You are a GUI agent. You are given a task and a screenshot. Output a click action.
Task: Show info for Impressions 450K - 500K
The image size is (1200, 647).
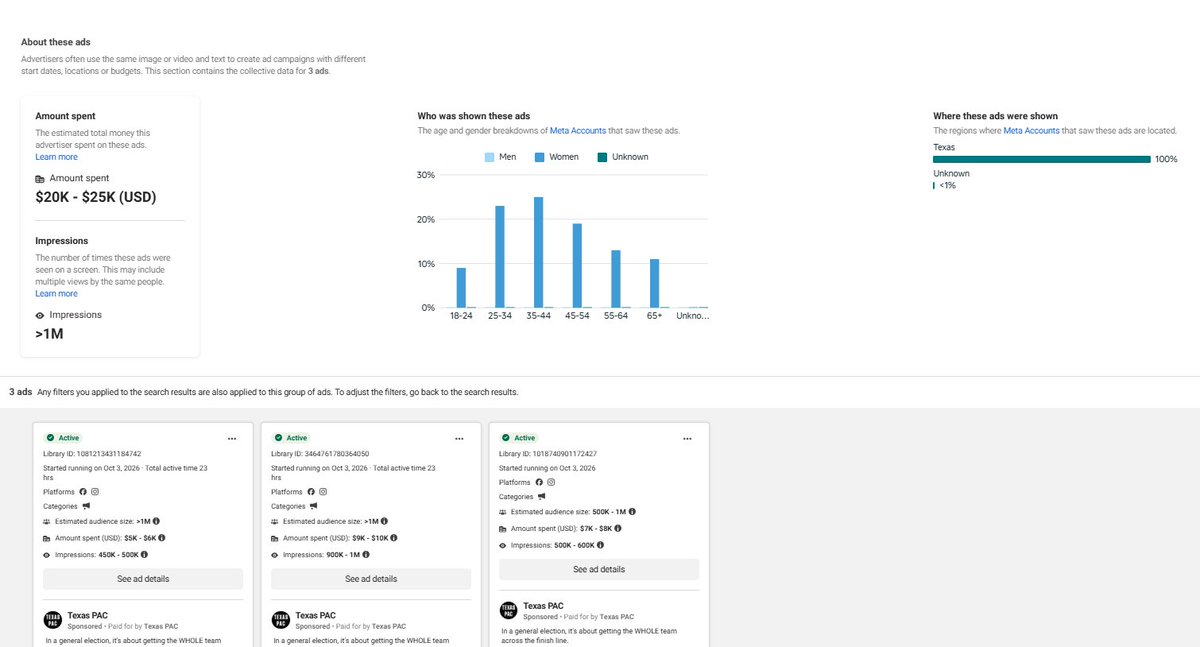coord(145,554)
